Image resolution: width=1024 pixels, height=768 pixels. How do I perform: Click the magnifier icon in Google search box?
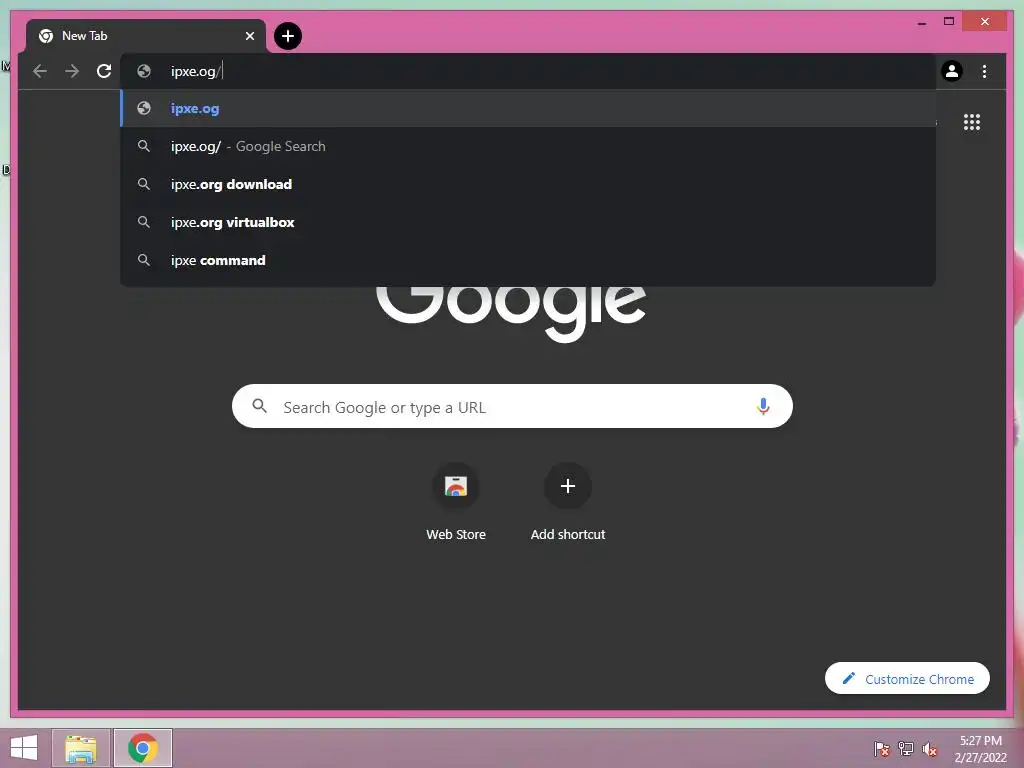pos(259,406)
